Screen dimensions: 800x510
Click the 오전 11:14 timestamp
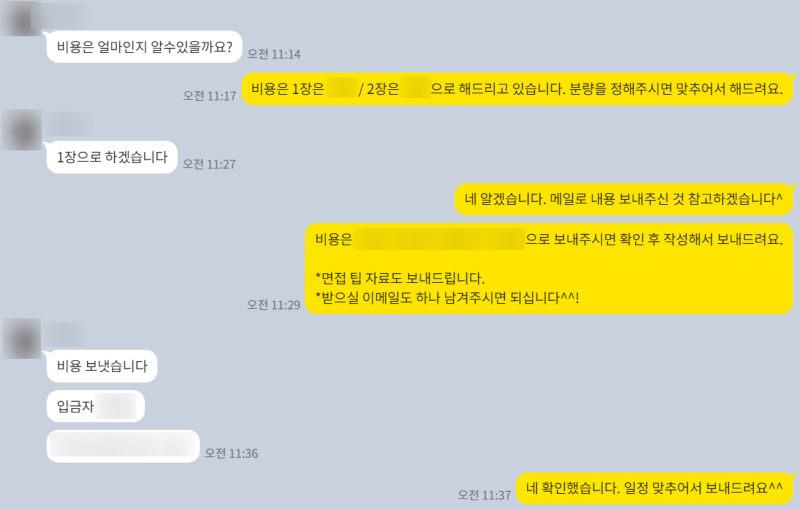coord(274,54)
